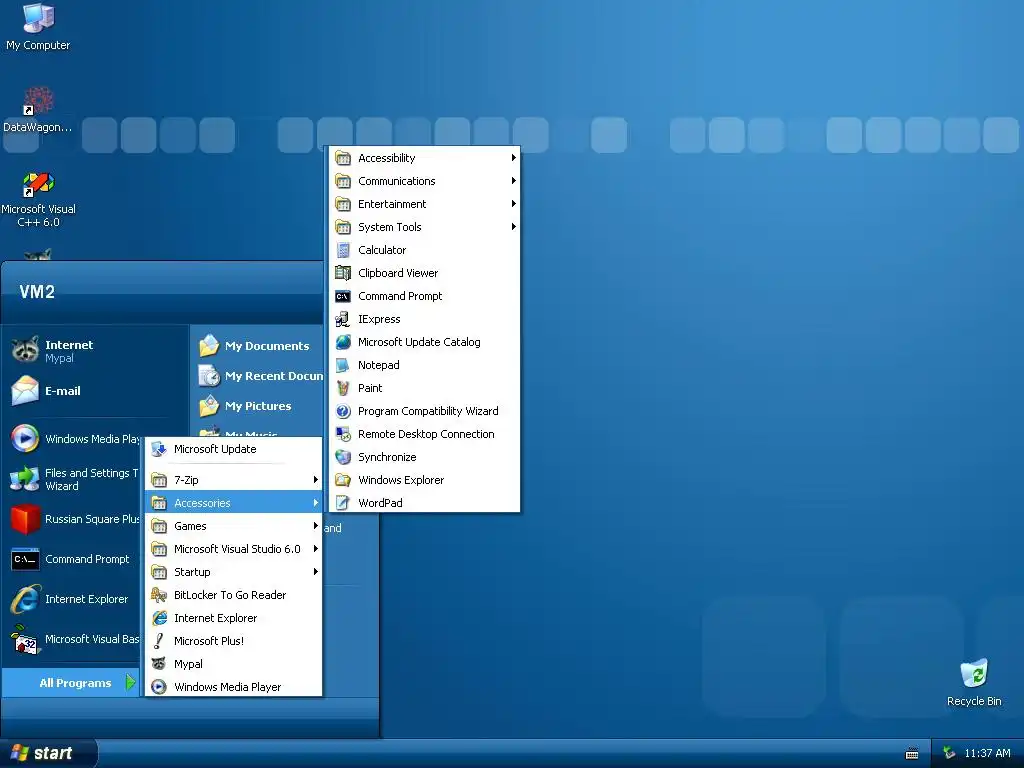Start Program Compatibility Wizard

pos(424,411)
